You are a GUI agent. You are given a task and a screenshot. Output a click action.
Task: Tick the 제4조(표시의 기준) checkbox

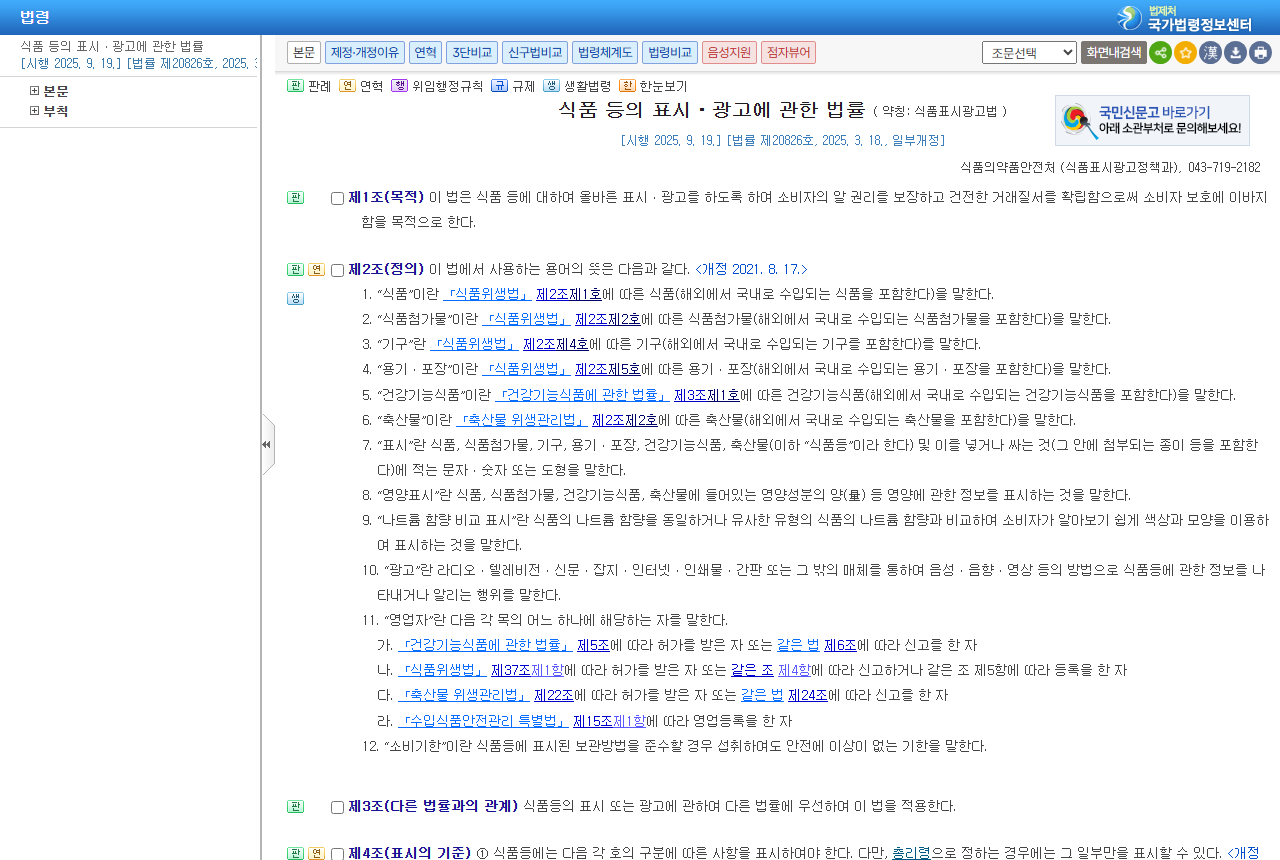click(x=337, y=854)
